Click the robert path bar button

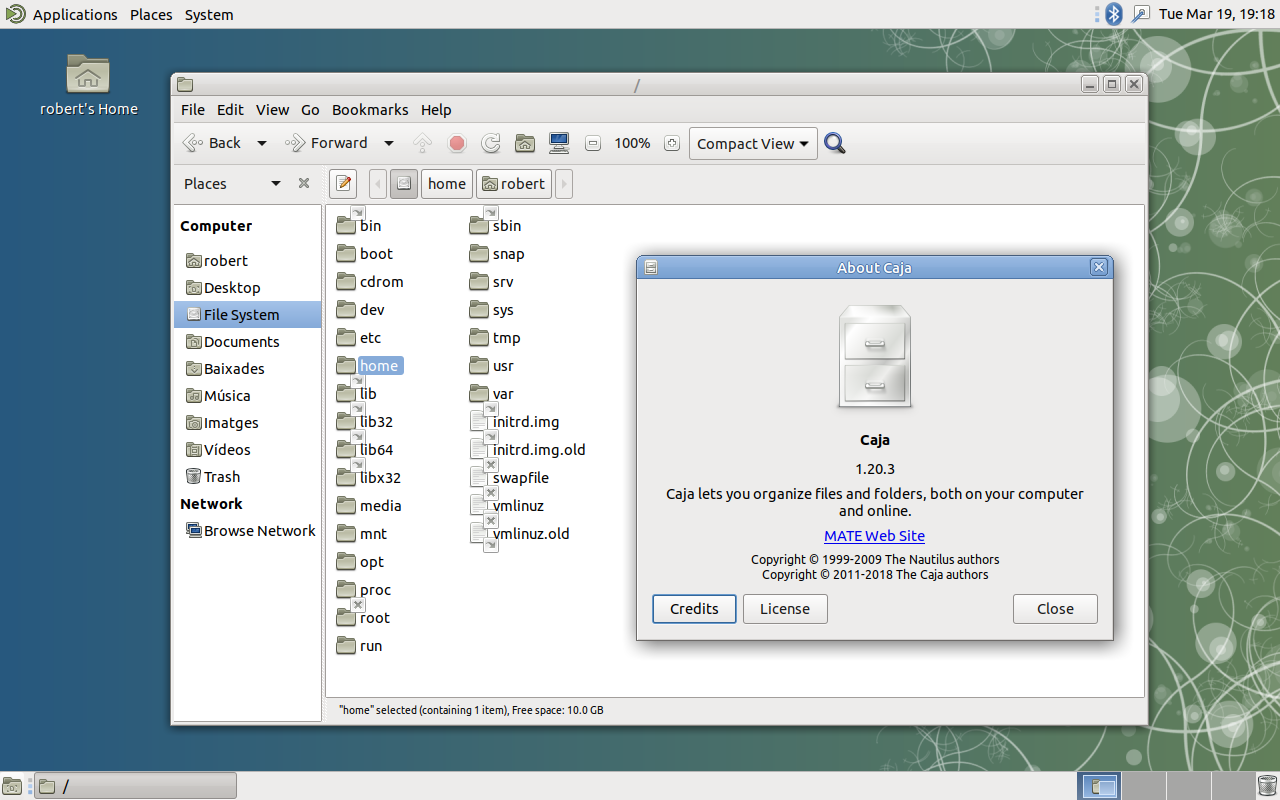click(513, 184)
